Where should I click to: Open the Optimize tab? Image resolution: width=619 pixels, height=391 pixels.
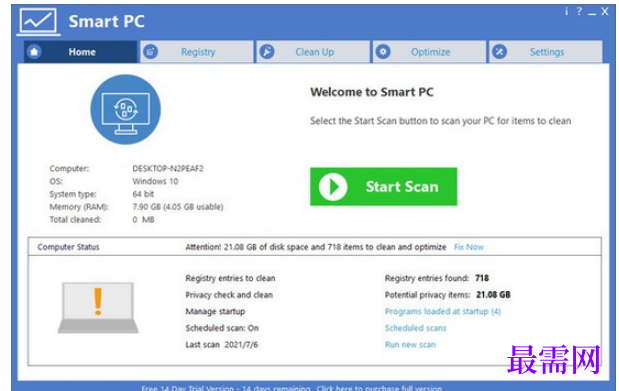[x=429, y=52]
